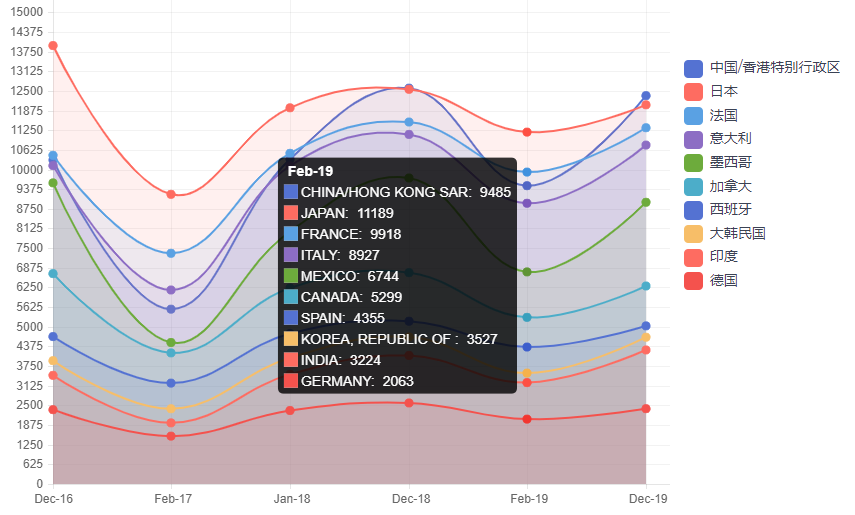
Task: Select Germany's Feb-19 point at 2063
Action: (x=527, y=419)
